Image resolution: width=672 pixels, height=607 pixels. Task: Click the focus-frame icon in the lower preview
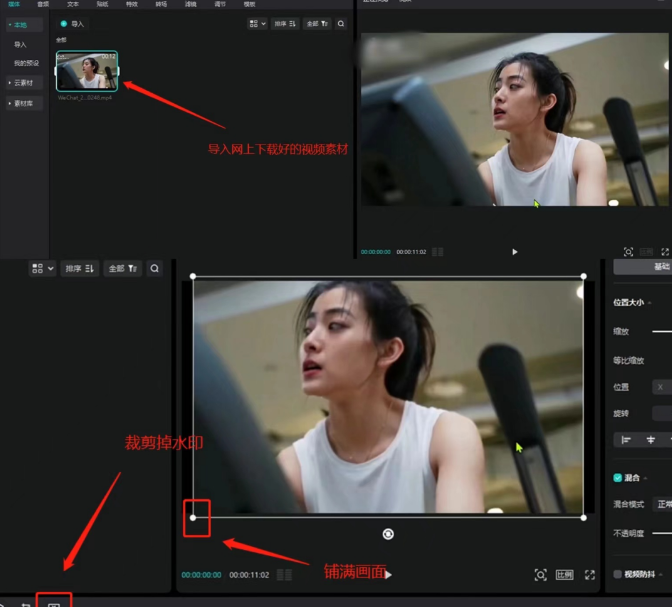click(540, 575)
